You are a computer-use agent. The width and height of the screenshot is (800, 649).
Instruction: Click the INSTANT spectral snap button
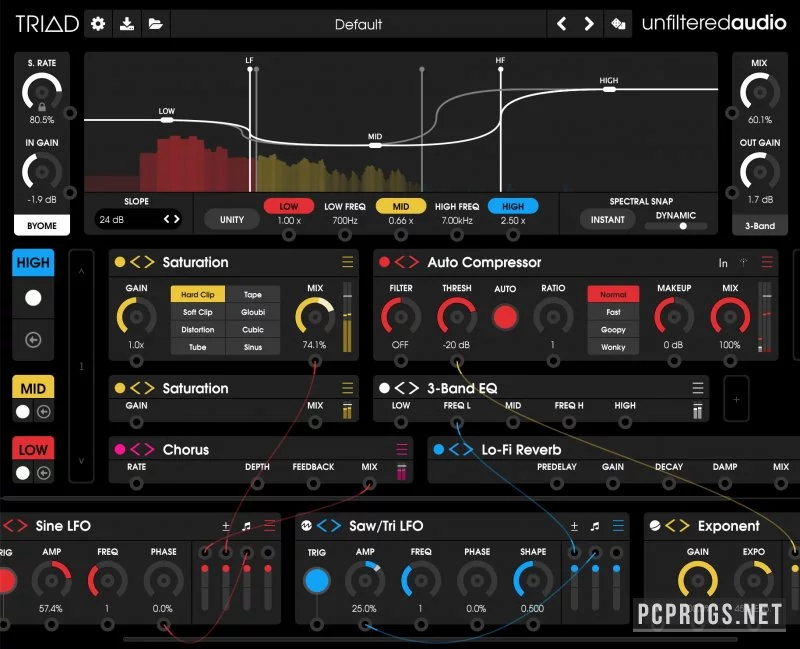607,219
